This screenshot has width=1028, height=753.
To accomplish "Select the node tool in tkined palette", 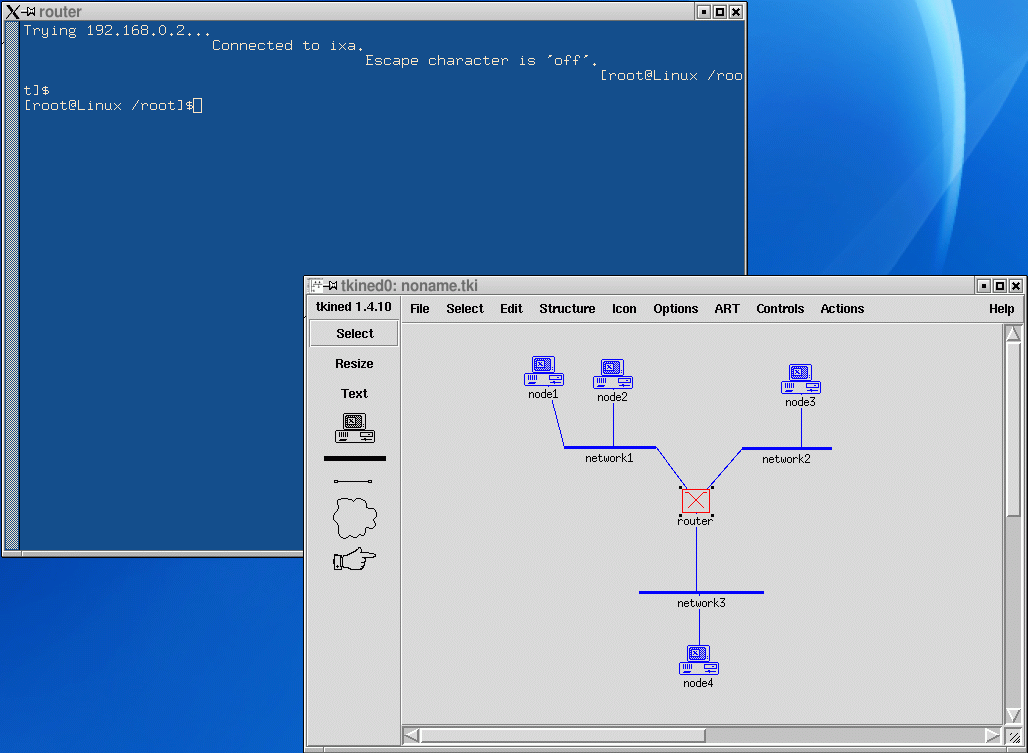I will click(354, 428).
